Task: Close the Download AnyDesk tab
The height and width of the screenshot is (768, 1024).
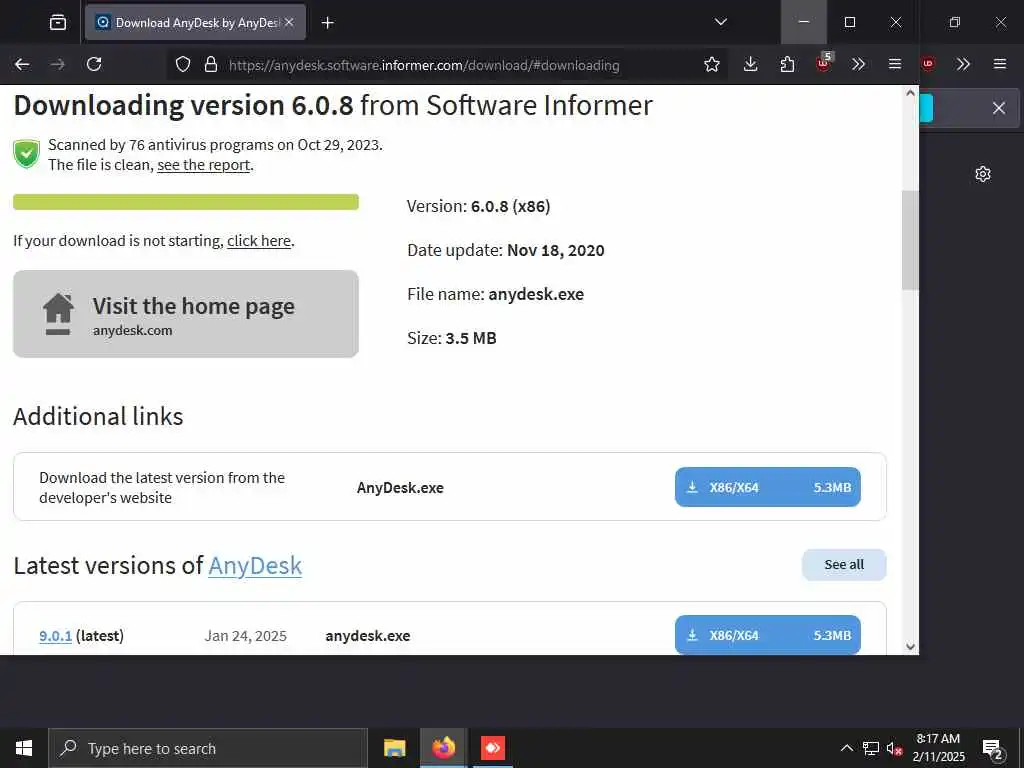Action: pos(289,23)
